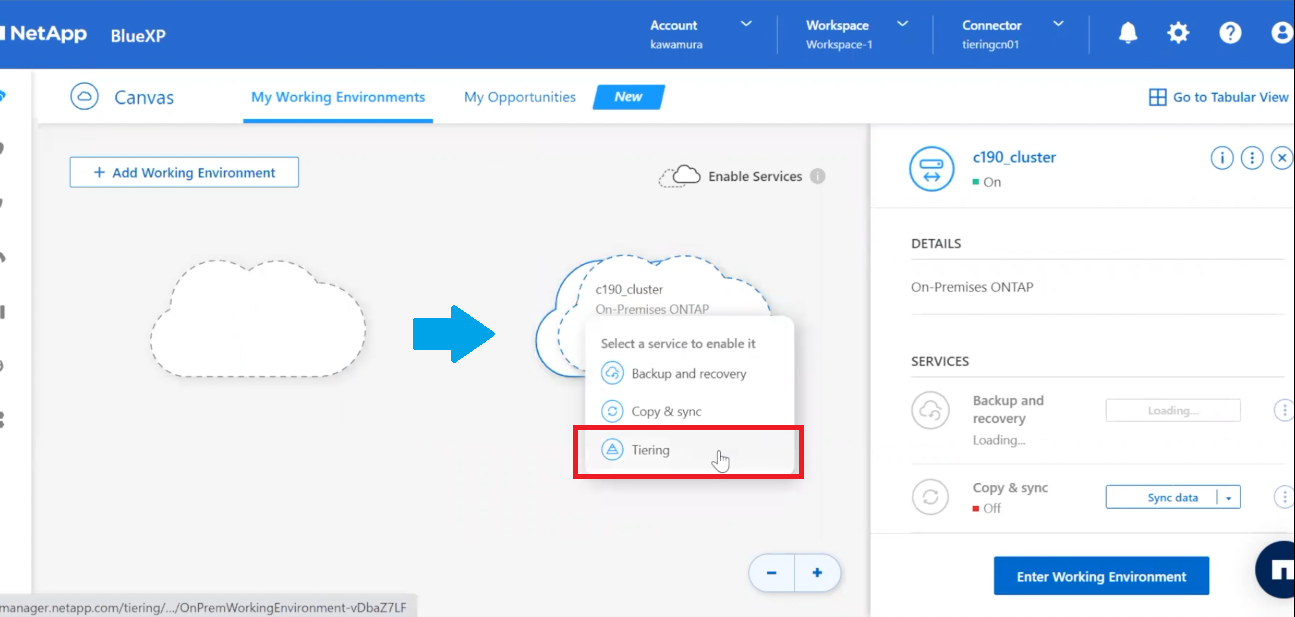Click the c190_cluster label on canvas cloud

(x=629, y=290)
